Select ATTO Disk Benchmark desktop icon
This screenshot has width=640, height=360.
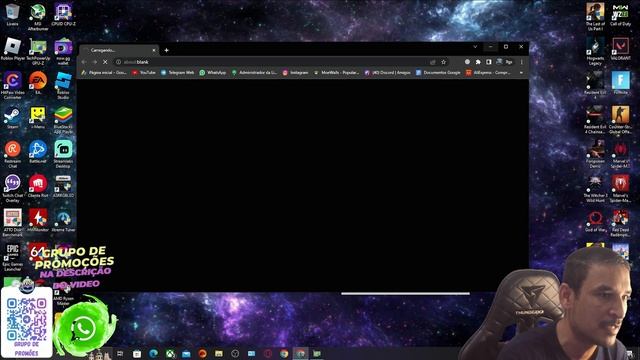pos(13,223)
